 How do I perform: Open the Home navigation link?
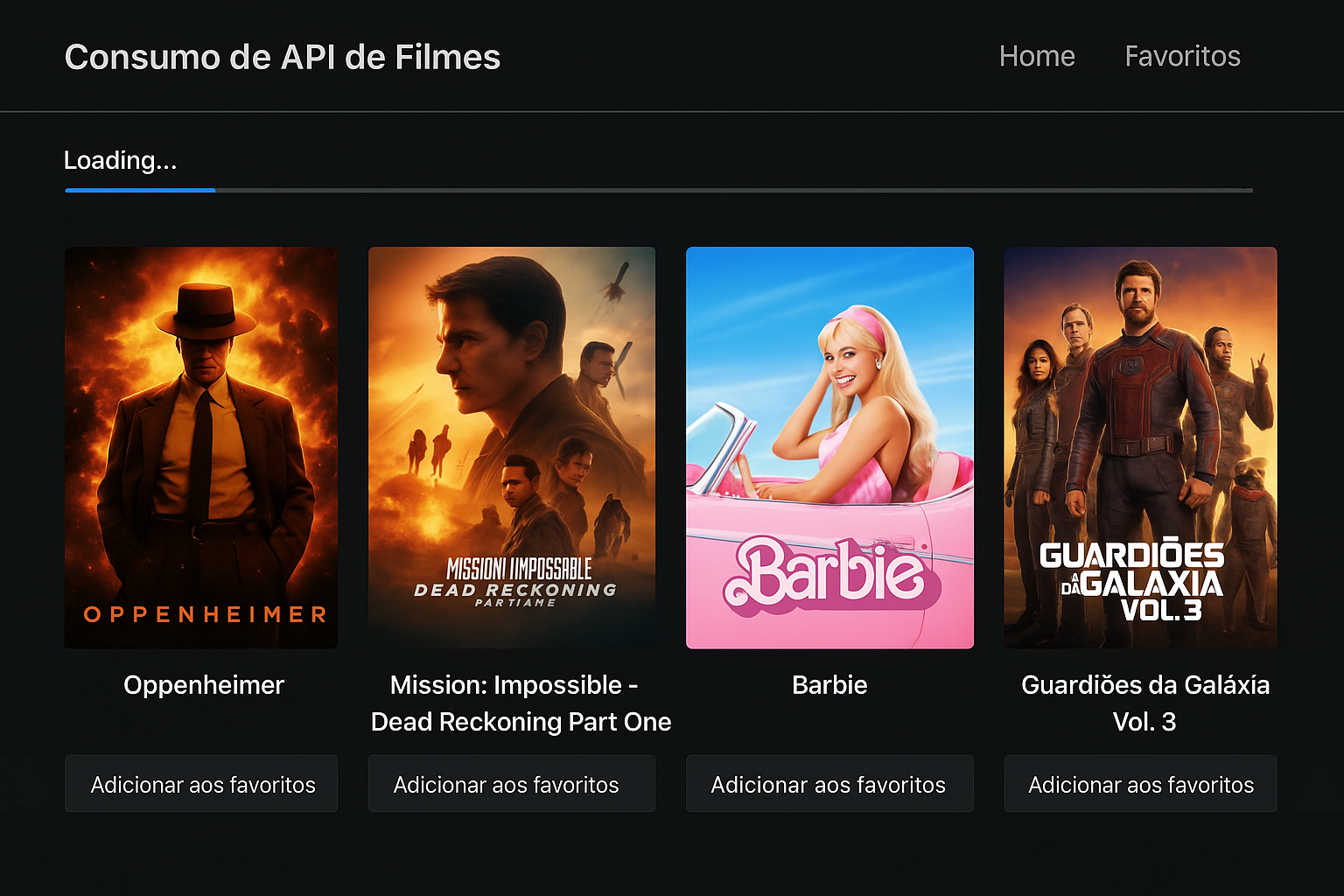click(x=1037, y=56)
